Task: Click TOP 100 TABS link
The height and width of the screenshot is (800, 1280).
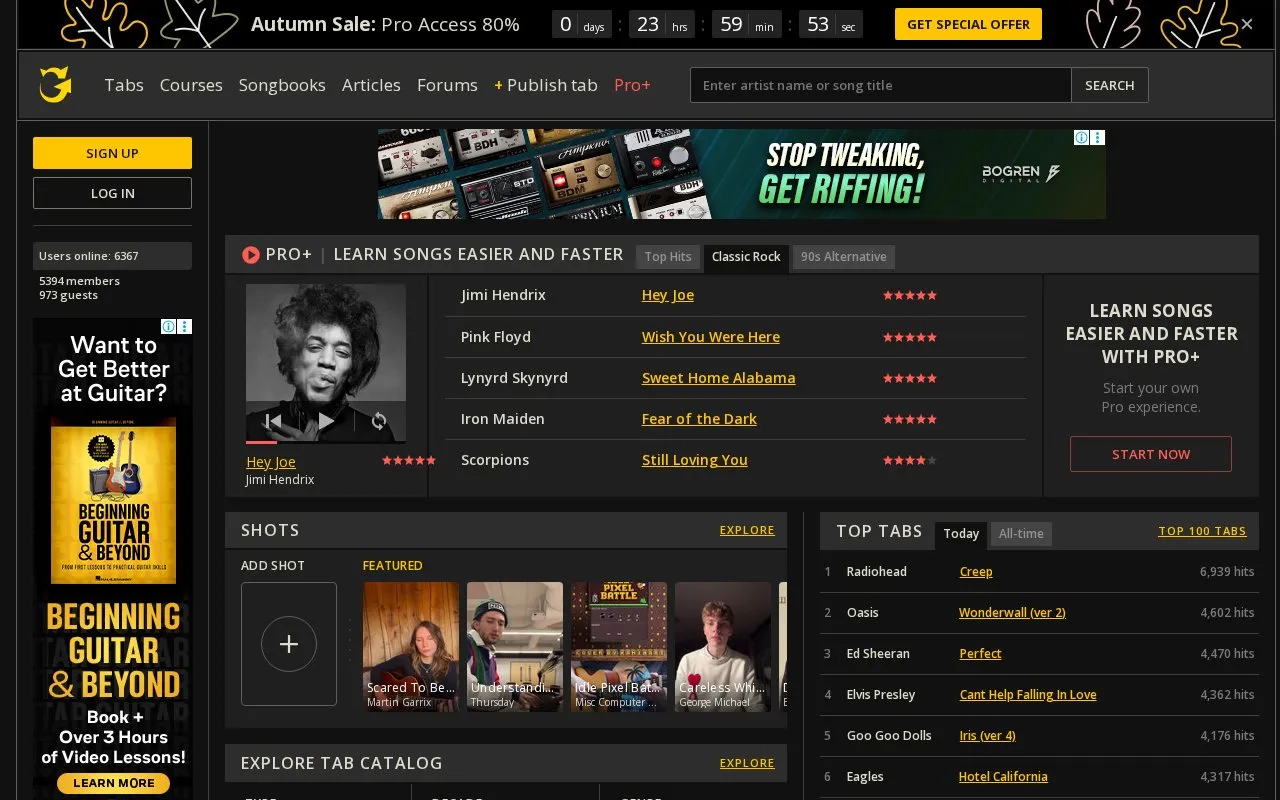Action: click(x=1202, y=531)
